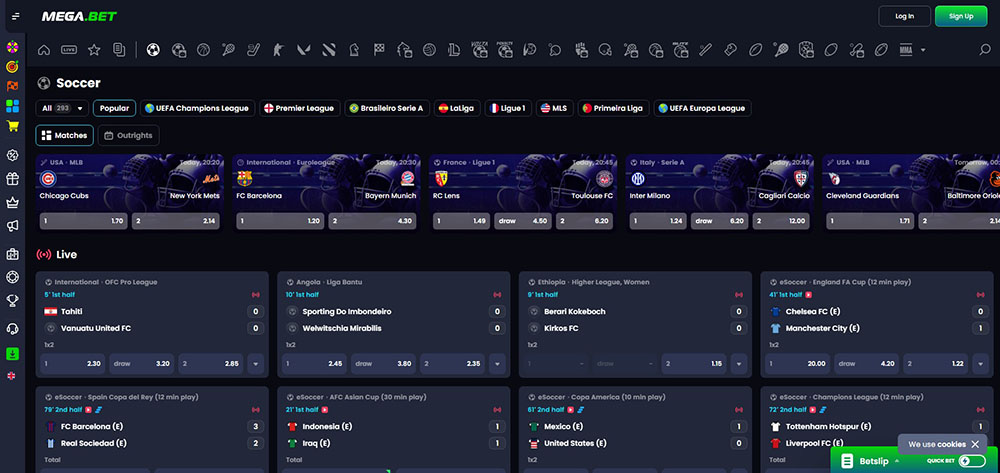Click the Log In button
Screen dimensions: 1000x473
pyautogui.click(x=904, y=16)
